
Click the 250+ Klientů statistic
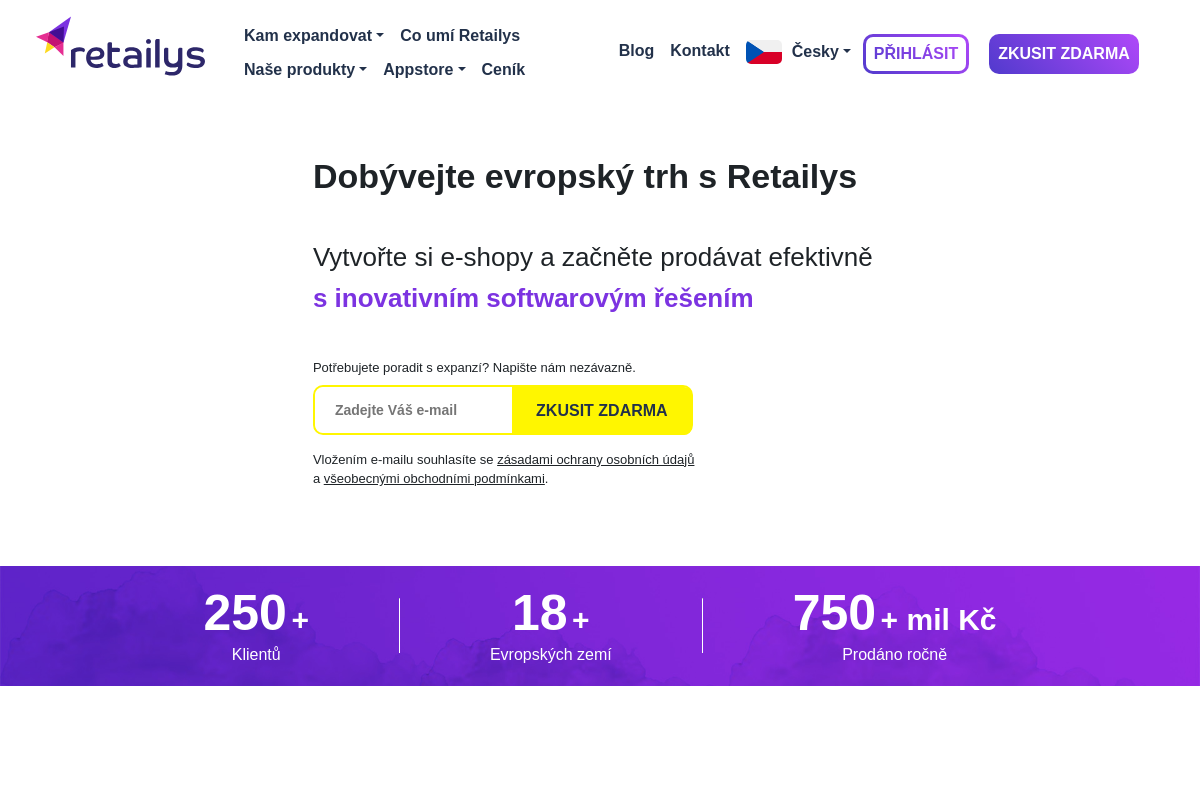tap(256, 625)
